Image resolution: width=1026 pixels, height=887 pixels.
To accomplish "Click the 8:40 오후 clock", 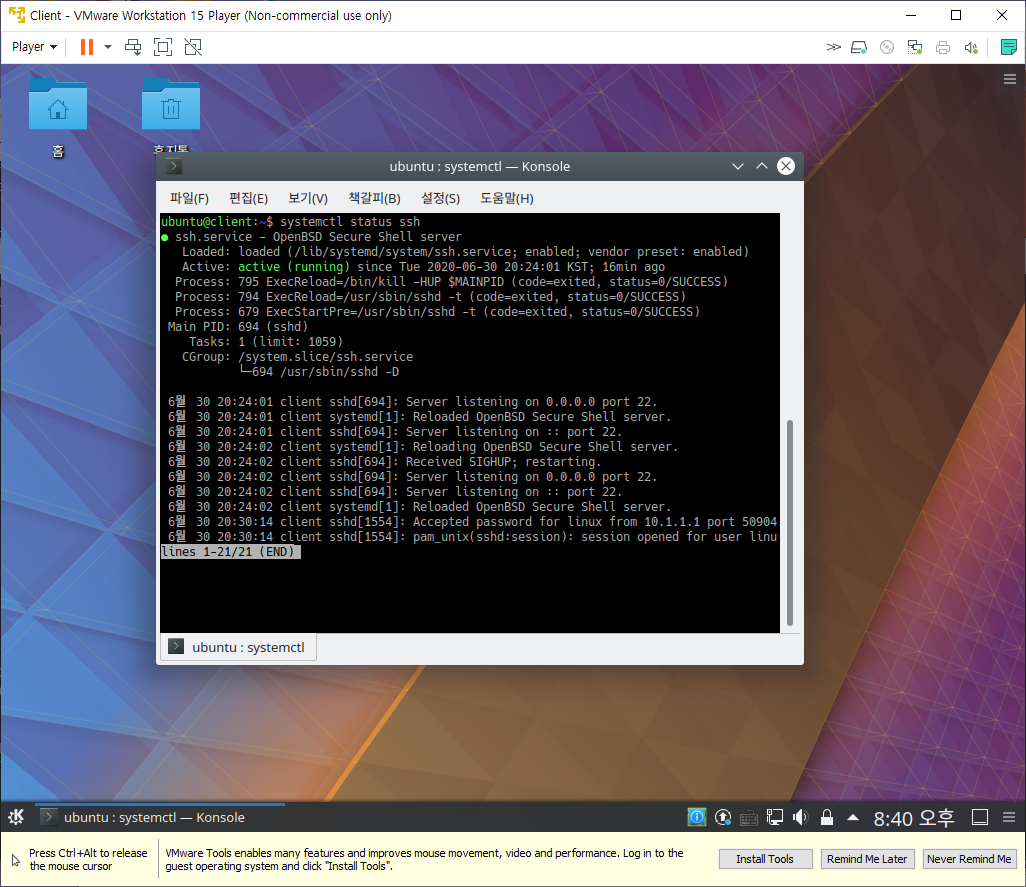I will [914, 818].
